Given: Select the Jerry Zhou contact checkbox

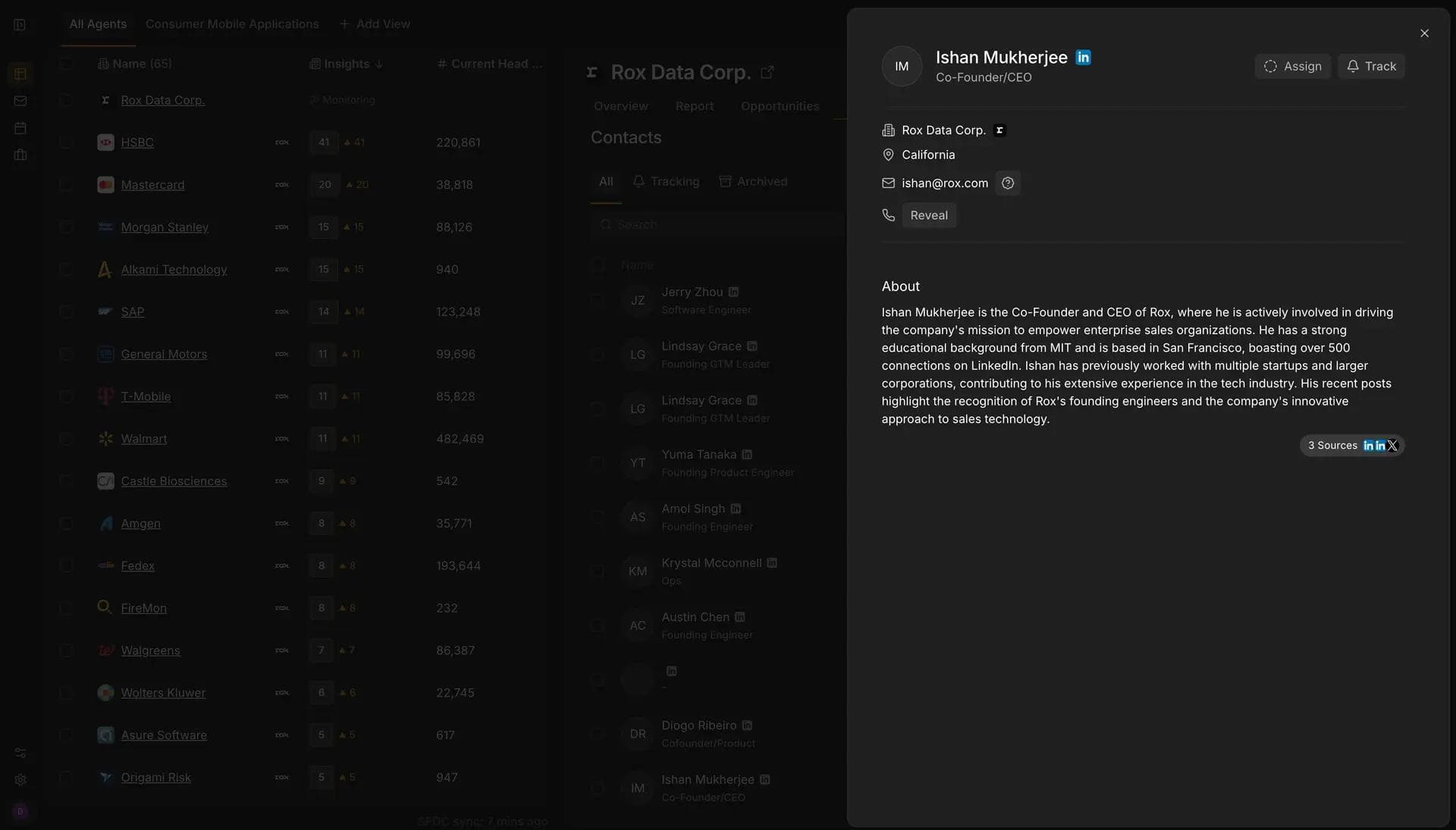Looking at the screenshot, I should click(x=598, y=301).
